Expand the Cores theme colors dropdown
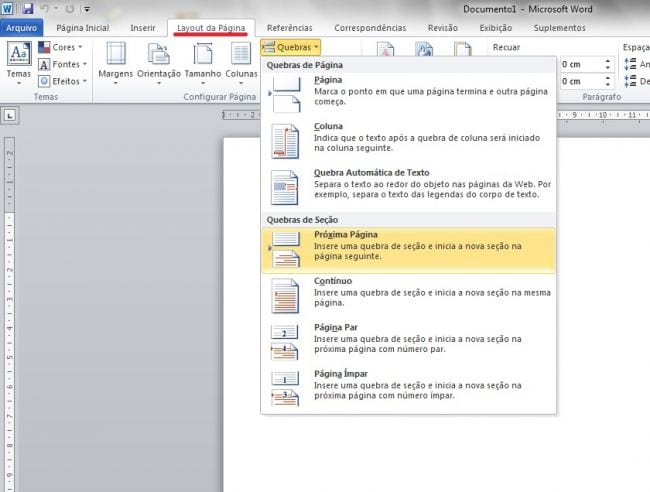650x492 pixels. 61,47
